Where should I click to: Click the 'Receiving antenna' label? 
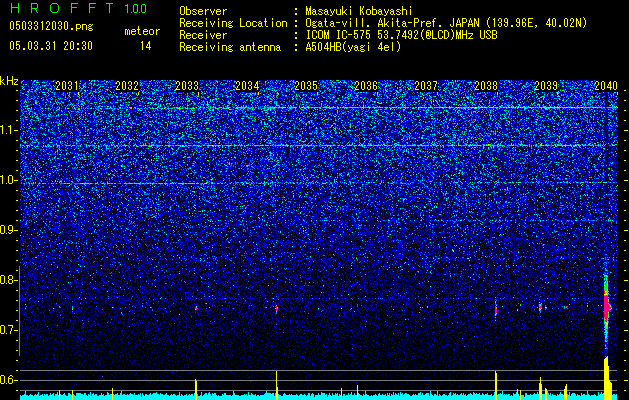pos(230,47)
